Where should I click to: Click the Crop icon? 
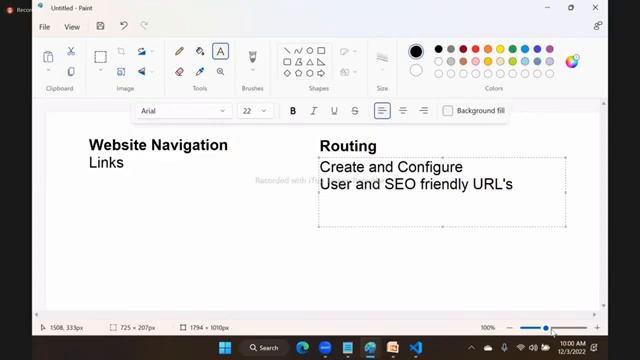[x=121, y=51]
